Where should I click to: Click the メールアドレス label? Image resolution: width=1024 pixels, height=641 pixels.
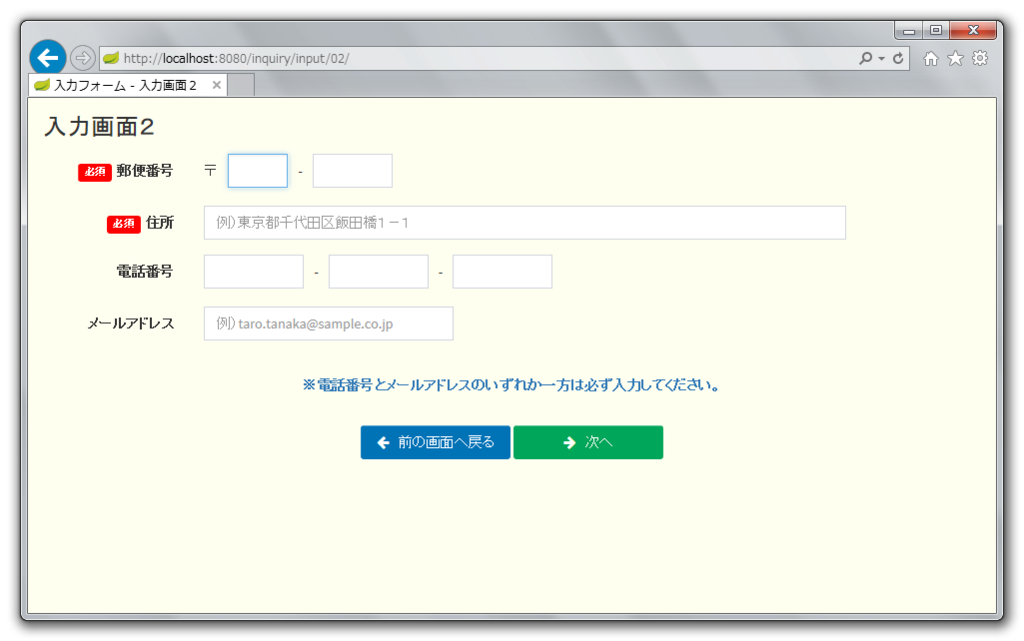coord(131,324)
